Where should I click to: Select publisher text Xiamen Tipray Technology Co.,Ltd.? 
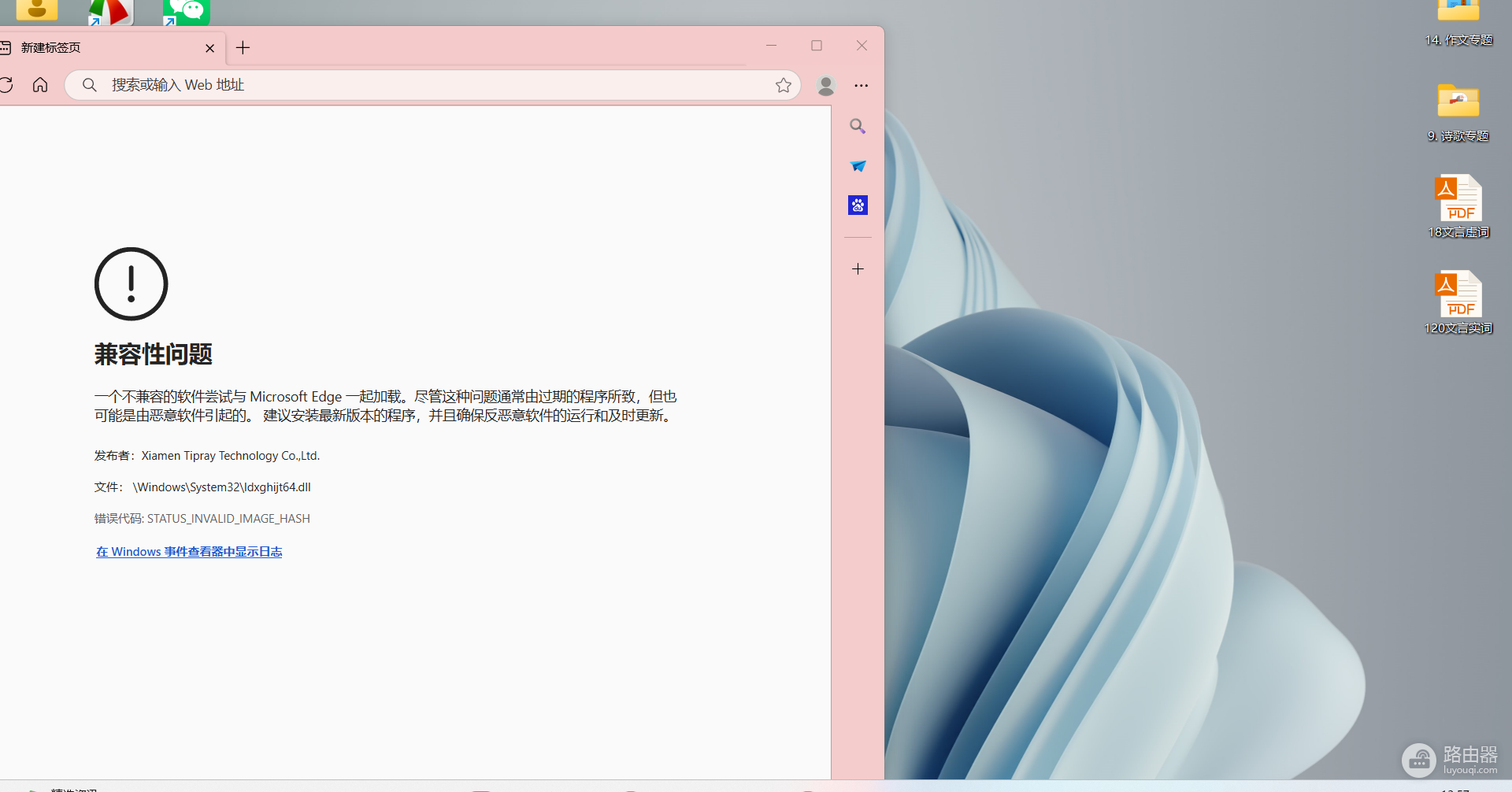tap(231, 456)
